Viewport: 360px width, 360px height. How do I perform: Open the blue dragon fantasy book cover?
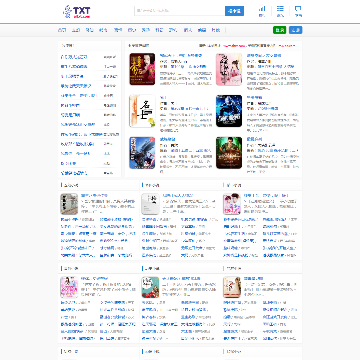(x=142, y=153)
